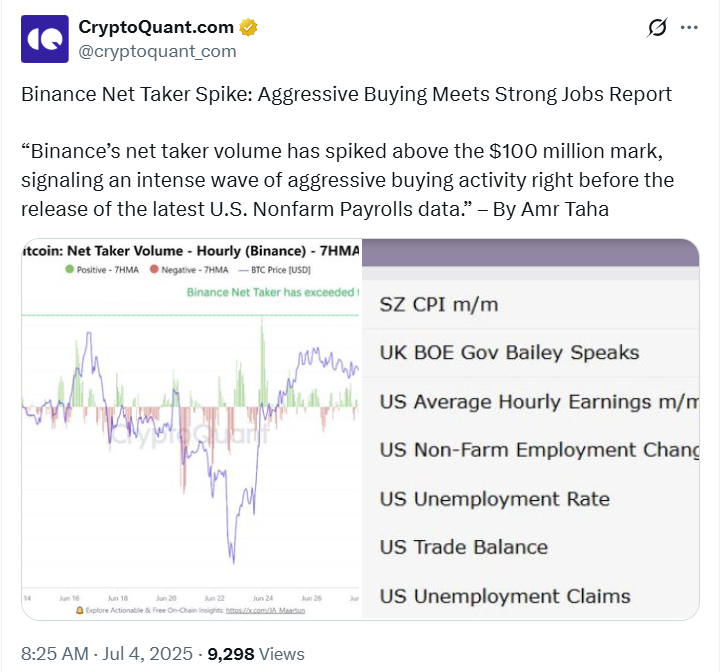Click the tweet headline text about Binance
This screenshot has height=672, width=721.
coord(346,95)
